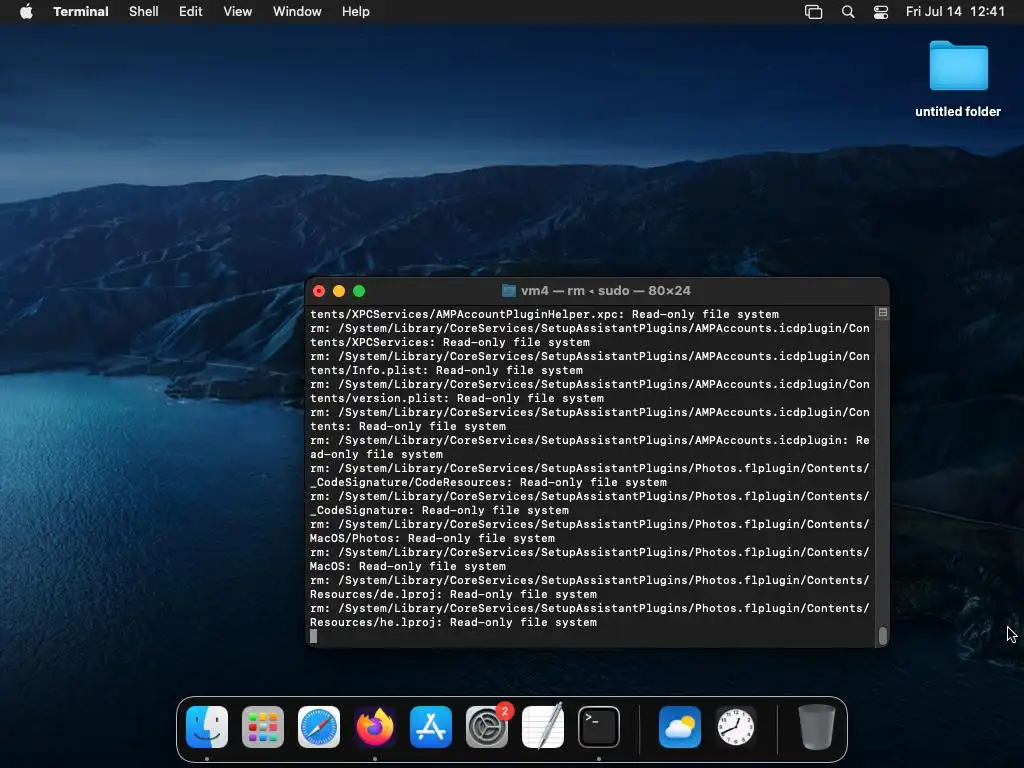Image resolution: width=1024 pixels, height=768 pixels.
Task: Click the Terminal cursor block on last line
Action: 313,636
